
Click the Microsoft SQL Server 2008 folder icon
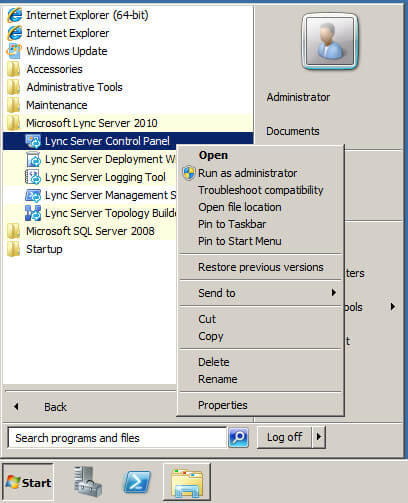click(x=14, y=231)
